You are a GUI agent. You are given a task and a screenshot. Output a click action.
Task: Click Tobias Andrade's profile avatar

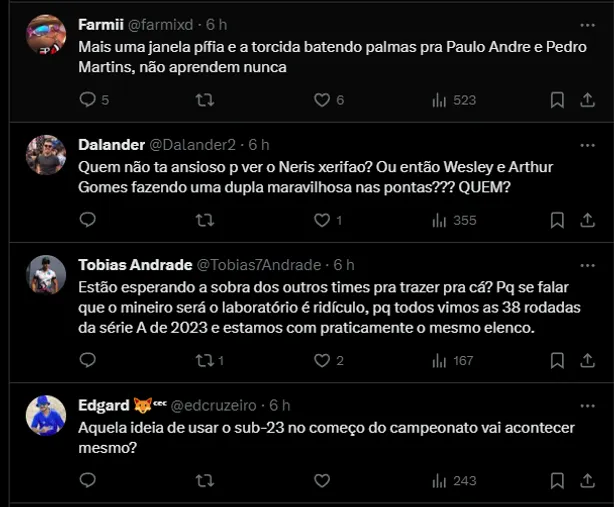(x=46, y=274)
